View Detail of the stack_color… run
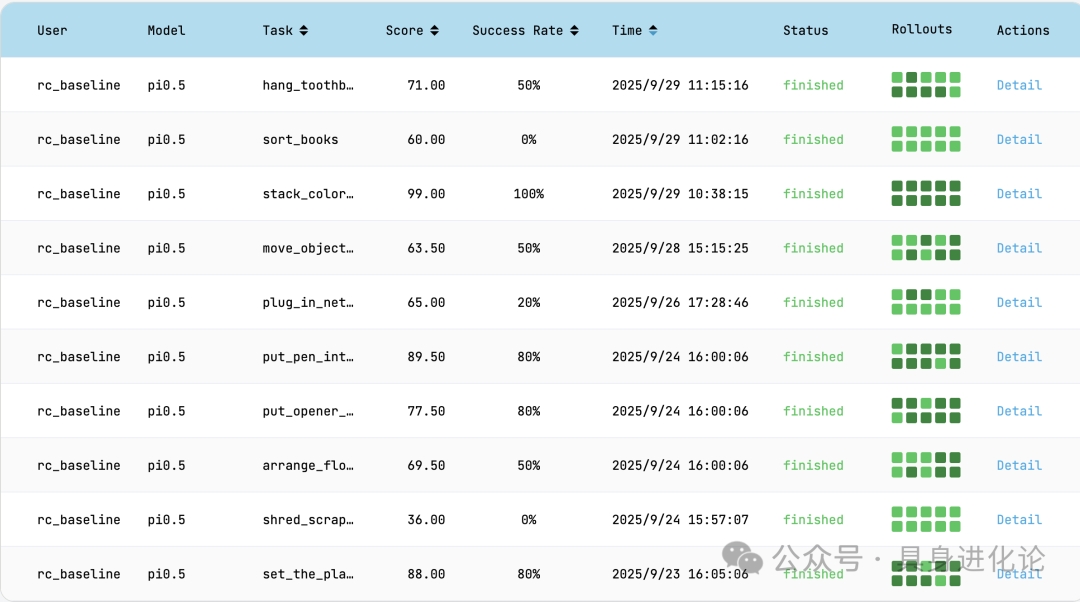This screenshot has height=602, width=1080. [x=1019, y=194]
